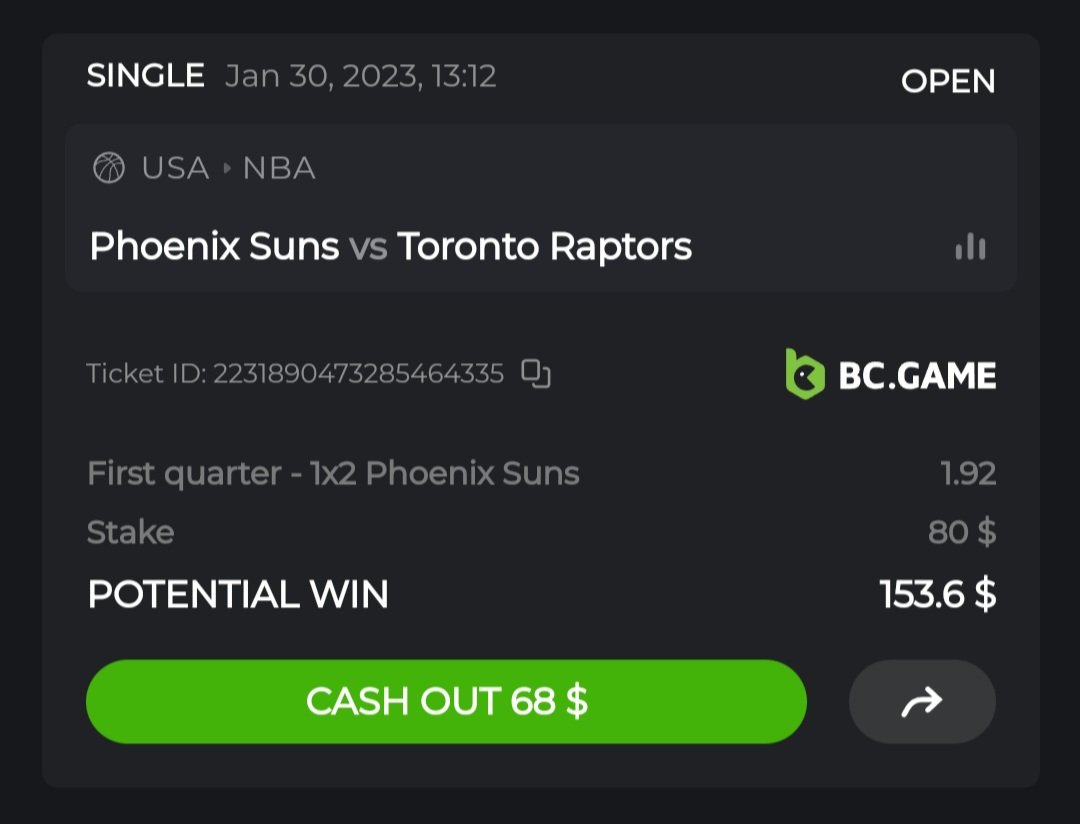Click the POTENTIAL WIN label
This screenshot has width=1080, height=824.
click(238, 595)
